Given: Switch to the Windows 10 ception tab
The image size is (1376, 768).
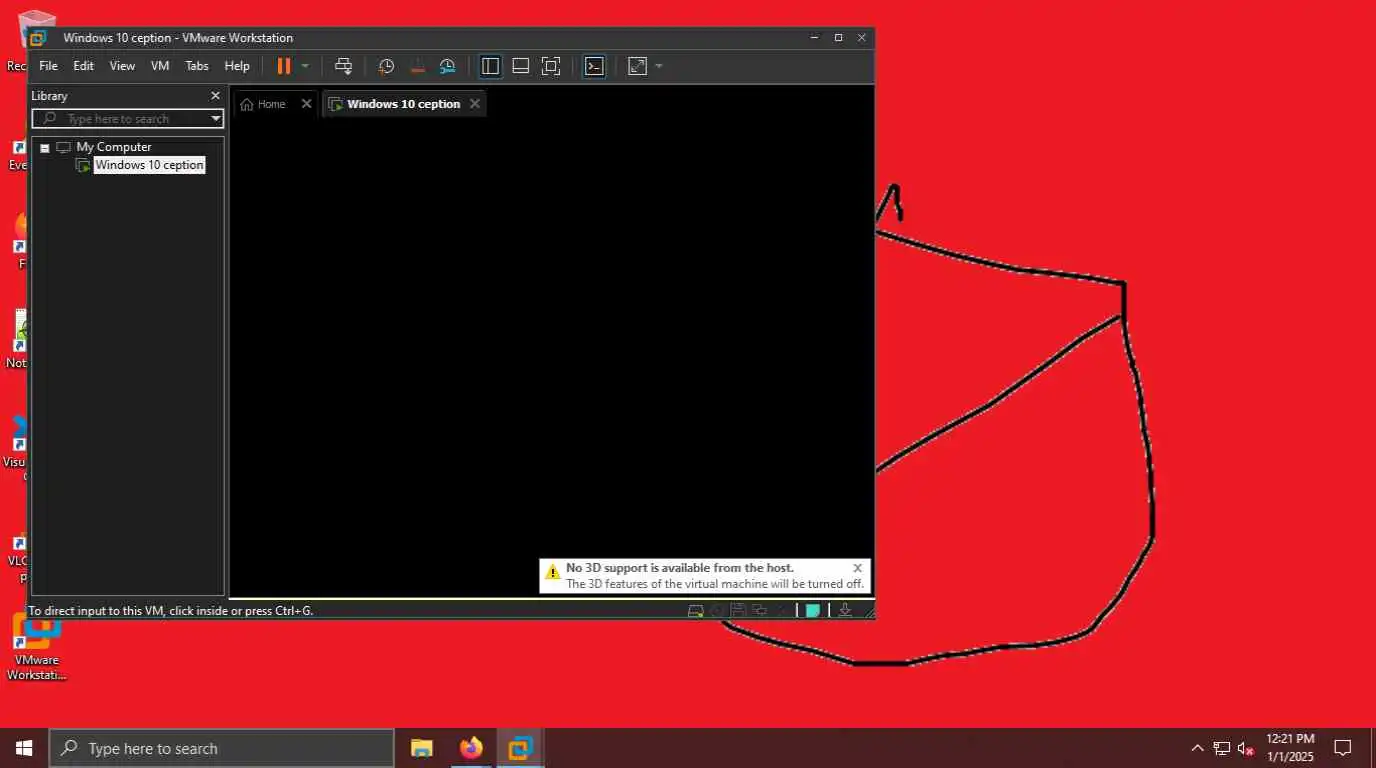Looking at the screenshot, I should (x=403, y=104).
